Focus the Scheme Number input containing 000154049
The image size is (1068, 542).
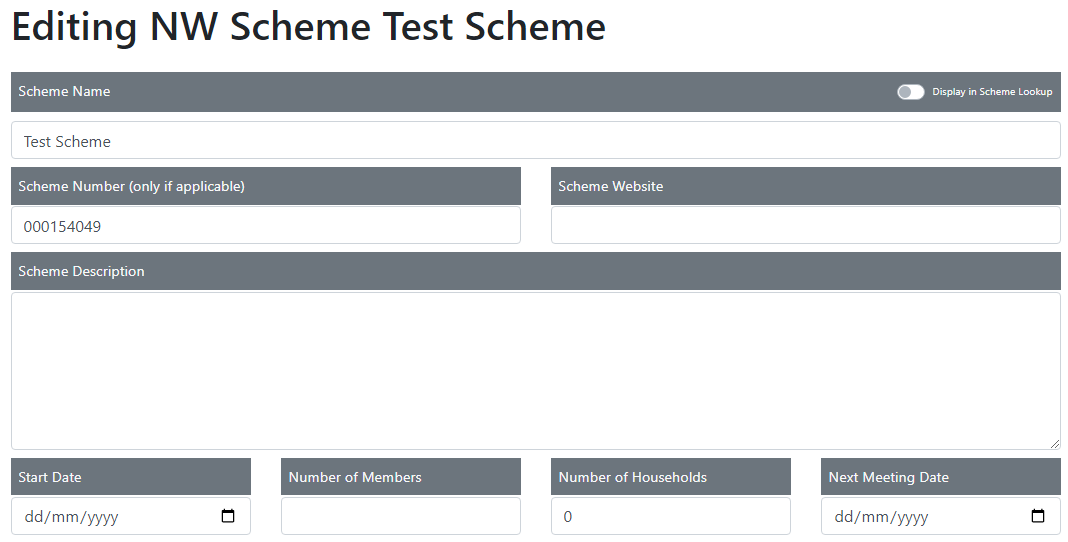[265, 226]
